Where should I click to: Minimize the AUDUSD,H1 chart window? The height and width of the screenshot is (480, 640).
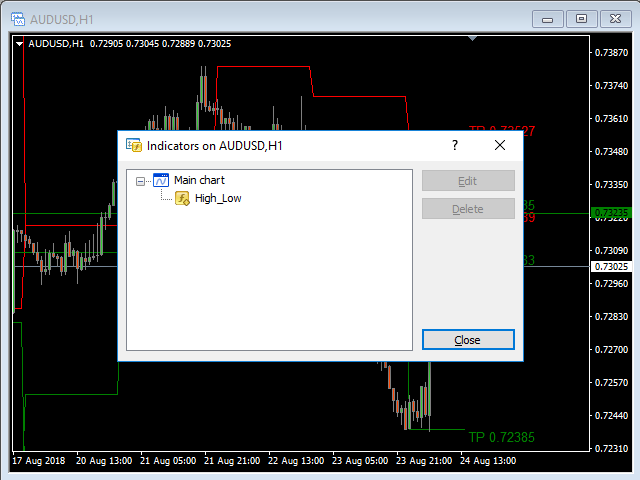(548, 19)
